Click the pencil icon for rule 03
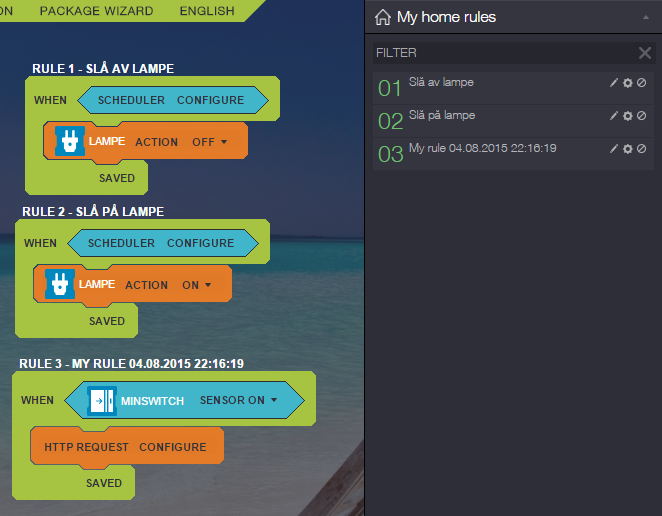Image resolution: width=662 pixels, height=516 pixels. [614, 149]
